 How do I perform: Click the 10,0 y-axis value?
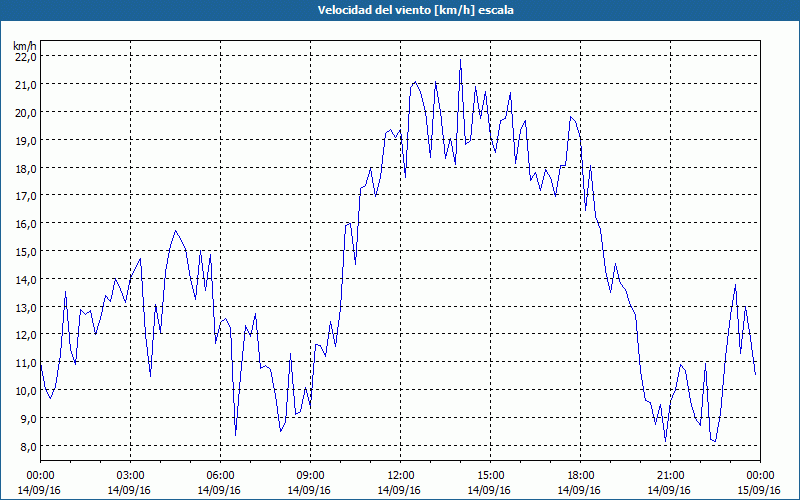(25, 391)
